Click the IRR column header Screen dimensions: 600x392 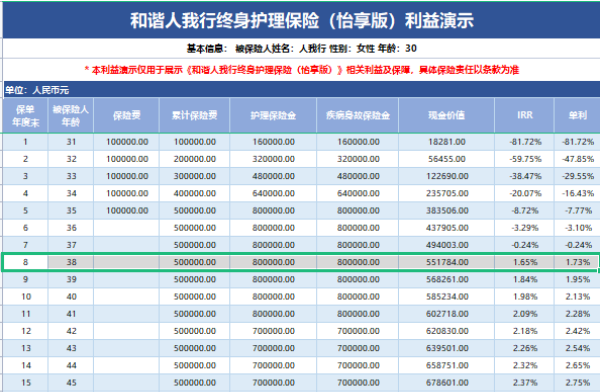(x=525, y=116)
